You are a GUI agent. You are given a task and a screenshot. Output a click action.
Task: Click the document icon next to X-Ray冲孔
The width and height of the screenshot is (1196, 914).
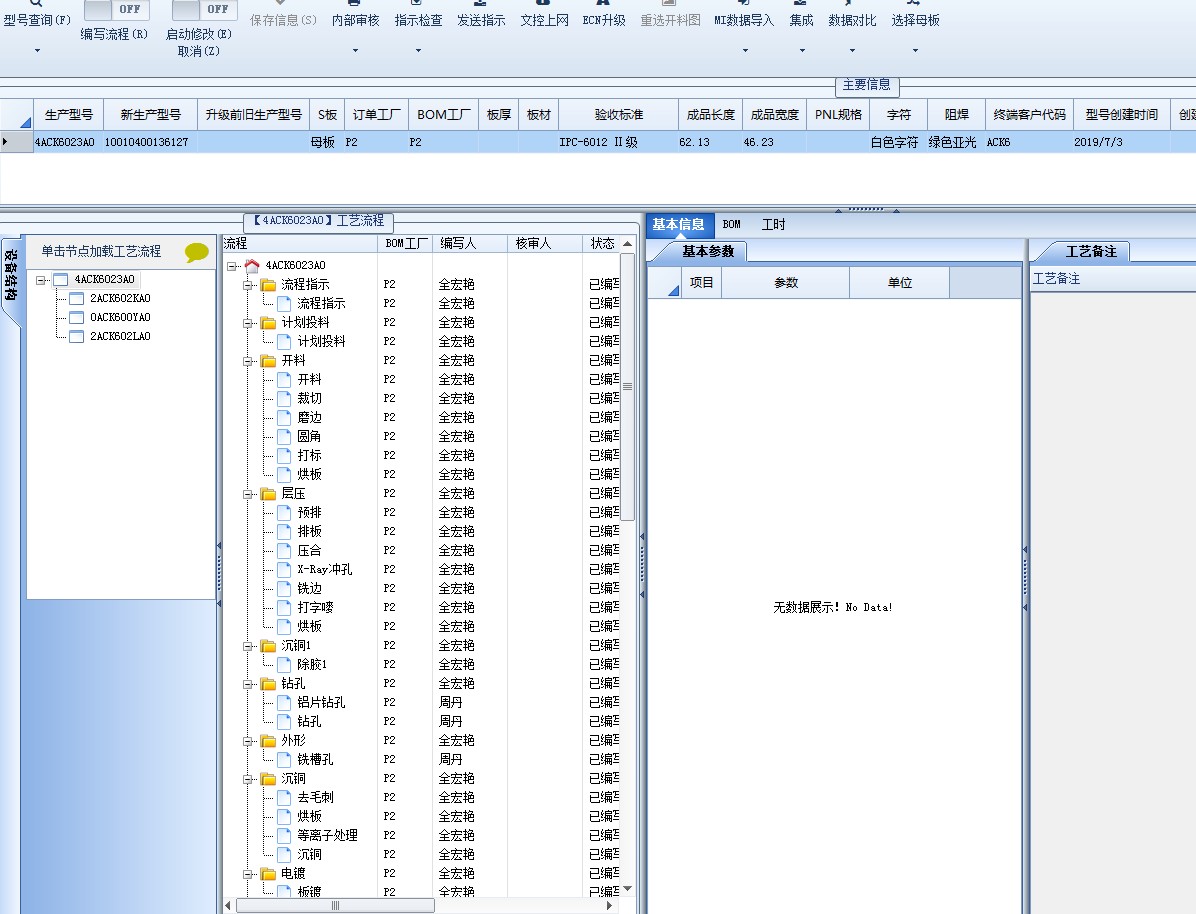[x=284, y=569]
